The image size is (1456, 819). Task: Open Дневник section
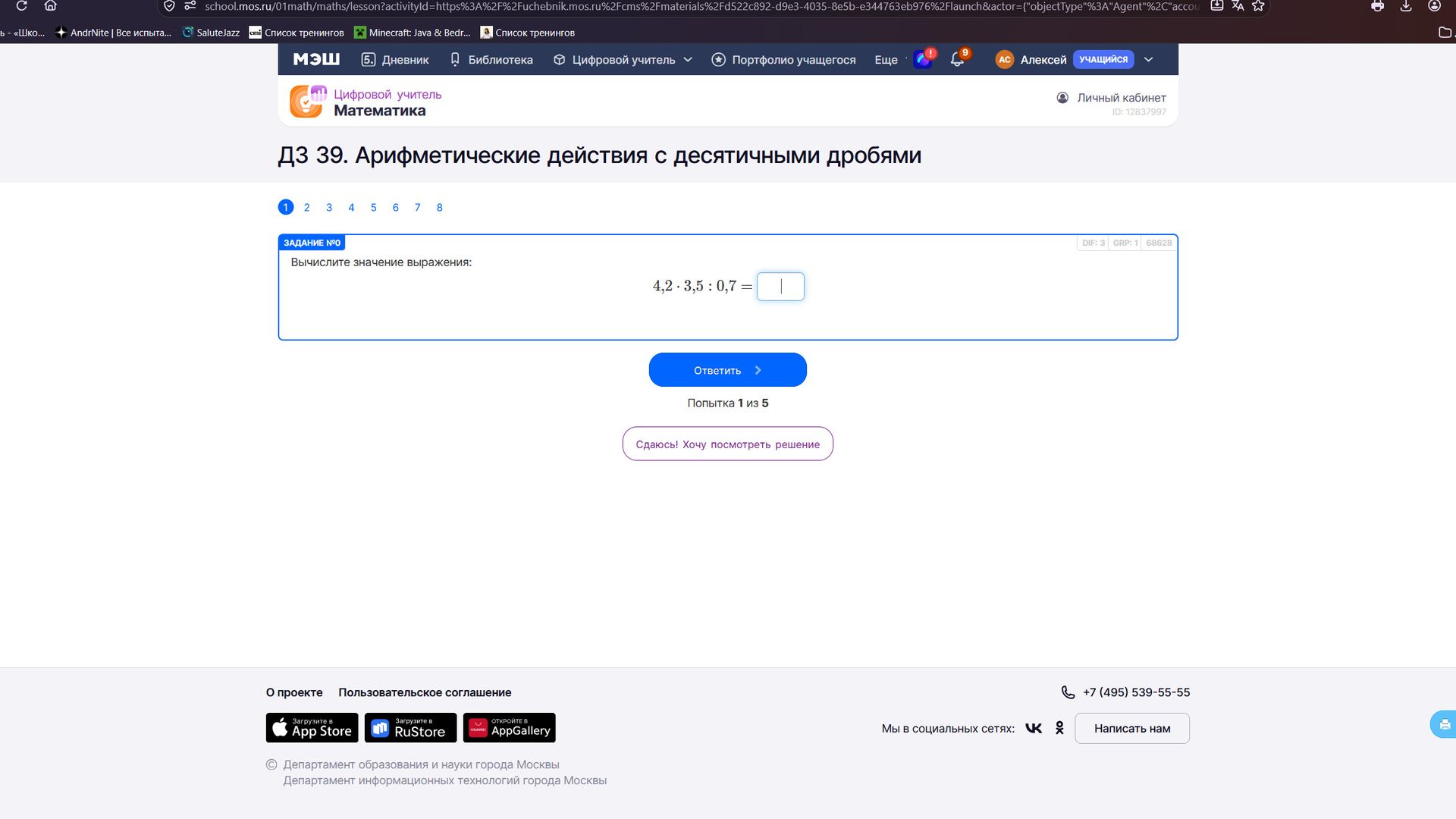click(x=394, y=59)
